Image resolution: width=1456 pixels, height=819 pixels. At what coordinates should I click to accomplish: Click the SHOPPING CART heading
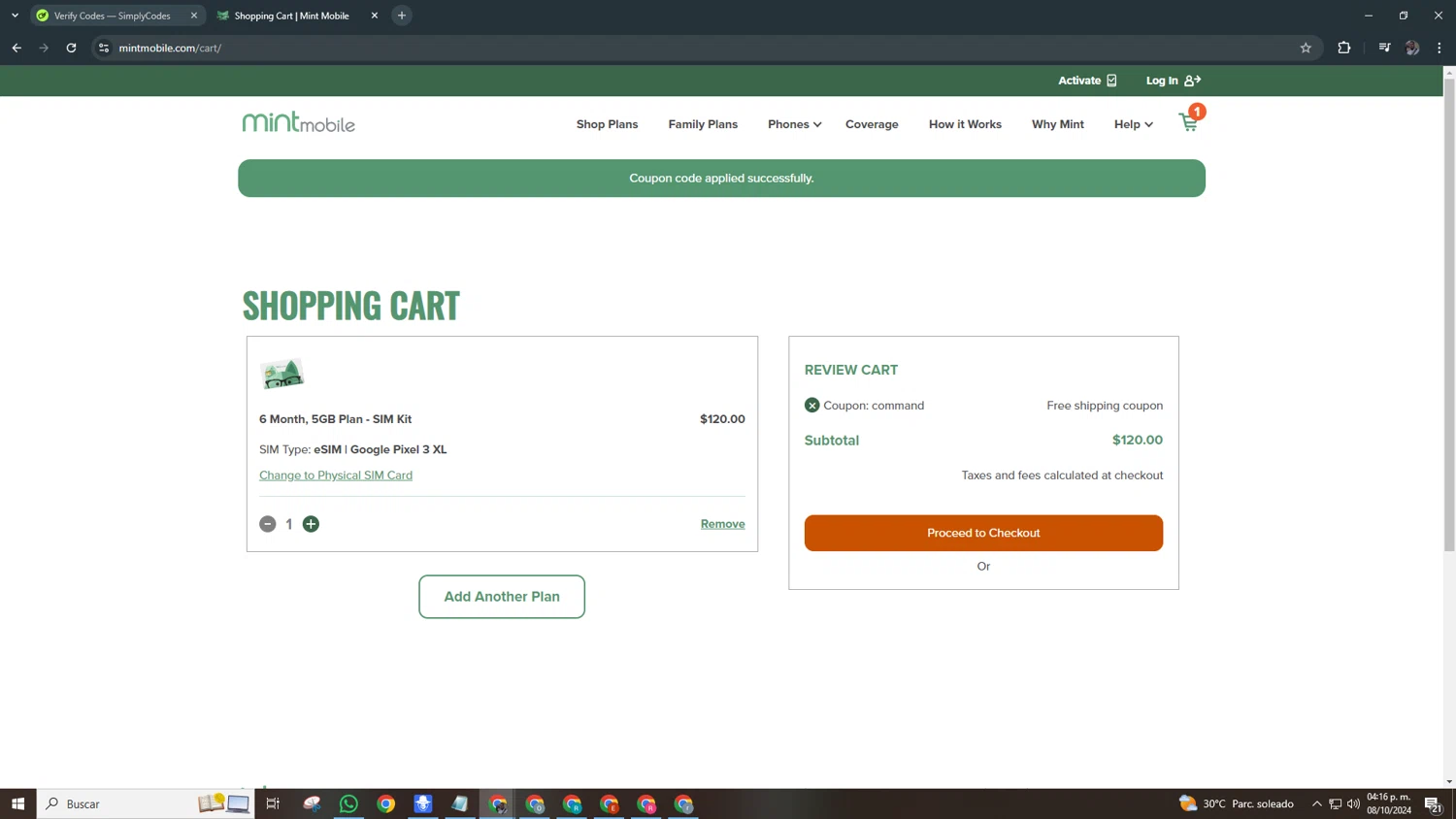point(351,306)
